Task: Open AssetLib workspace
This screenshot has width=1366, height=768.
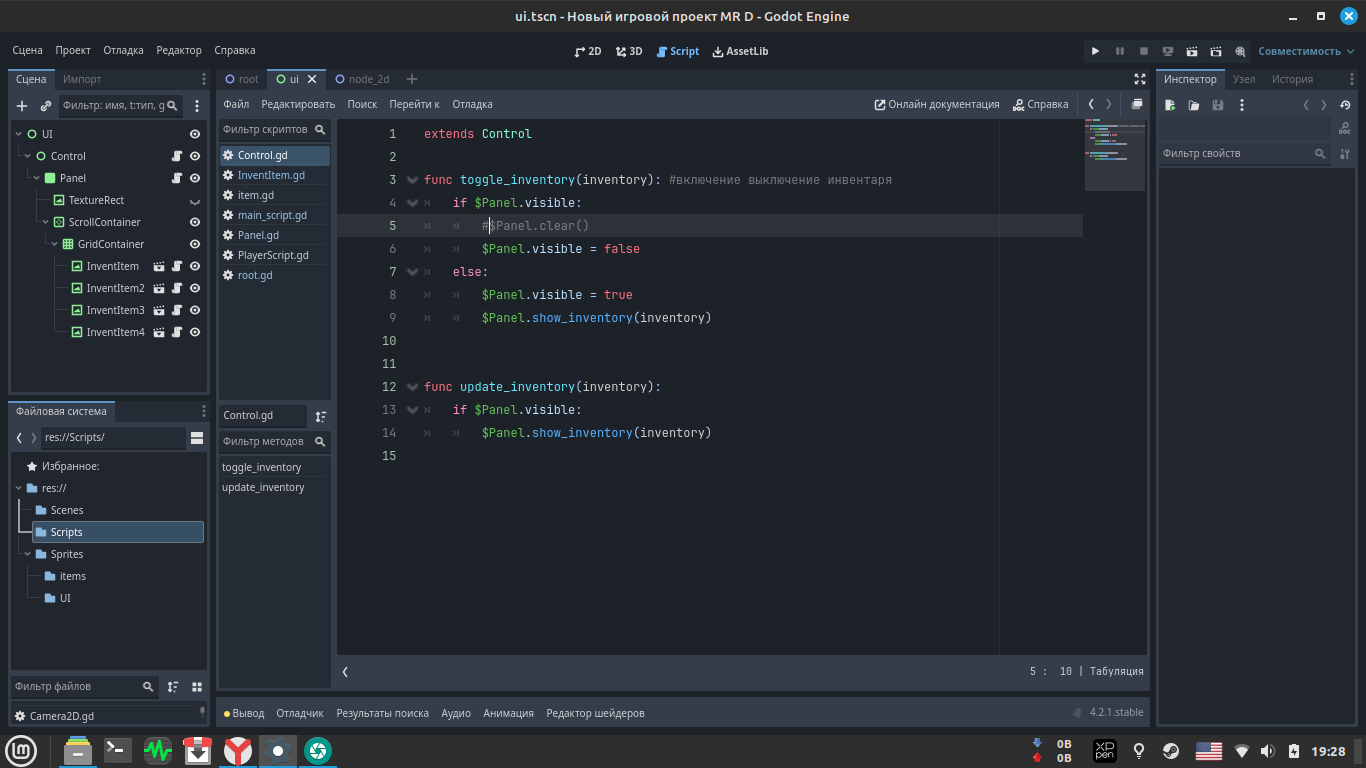Action: coord(740,51)
